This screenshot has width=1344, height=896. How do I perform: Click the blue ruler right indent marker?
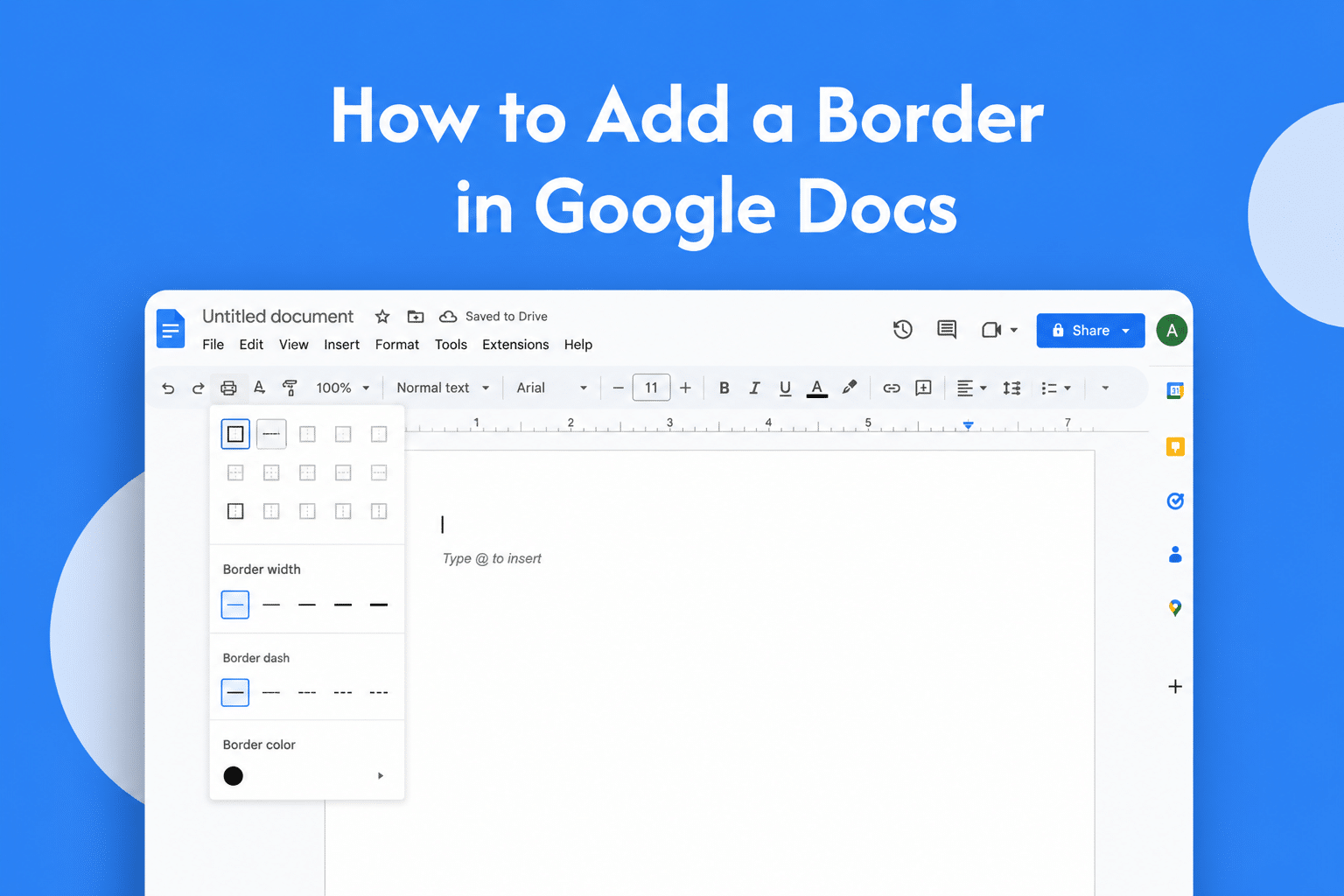tap(968, 425)
